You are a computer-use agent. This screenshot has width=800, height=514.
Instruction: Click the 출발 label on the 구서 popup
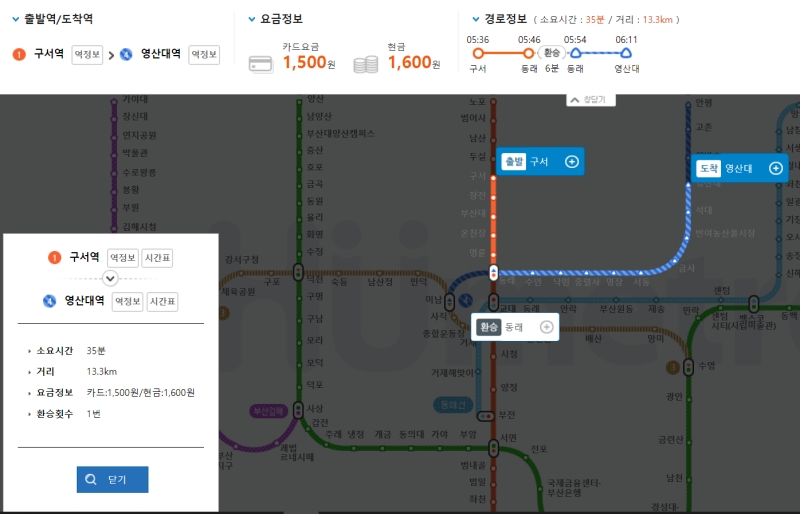[x=514, y=162]
